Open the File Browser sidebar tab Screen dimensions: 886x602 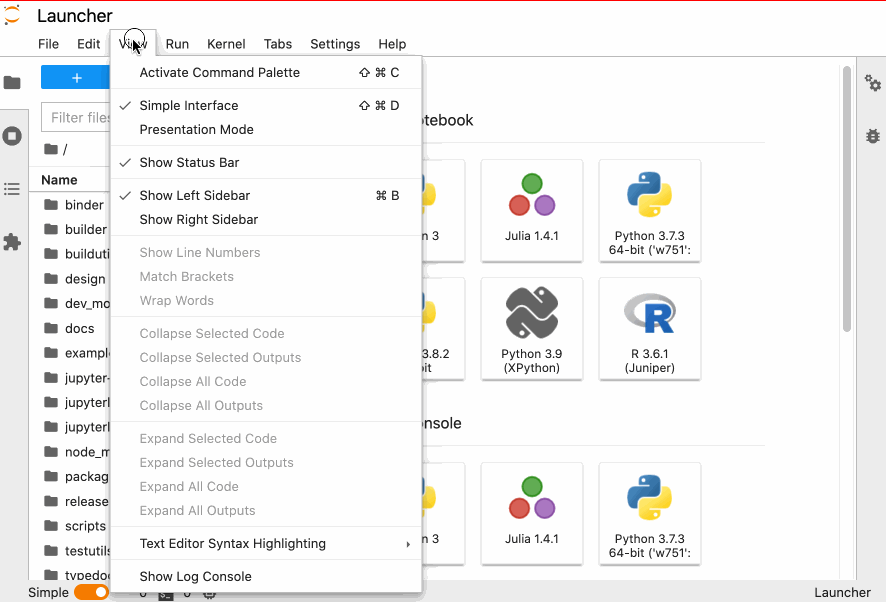click(x=12, y=83)
